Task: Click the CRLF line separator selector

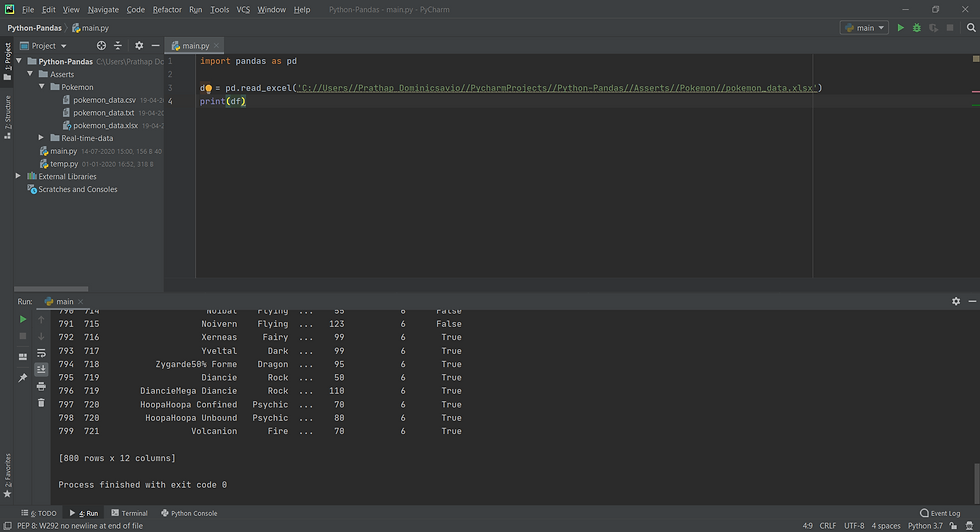Action: point(828,526)
